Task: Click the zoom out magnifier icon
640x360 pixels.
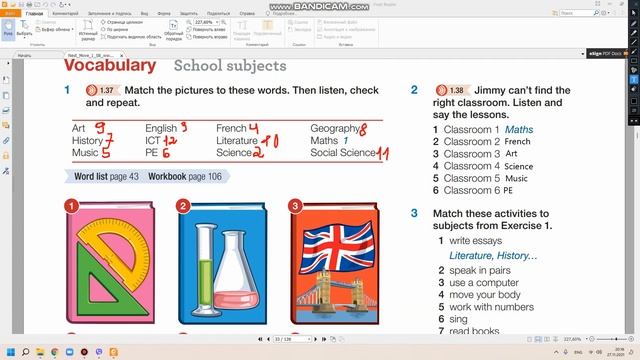Action: point(189,22)
